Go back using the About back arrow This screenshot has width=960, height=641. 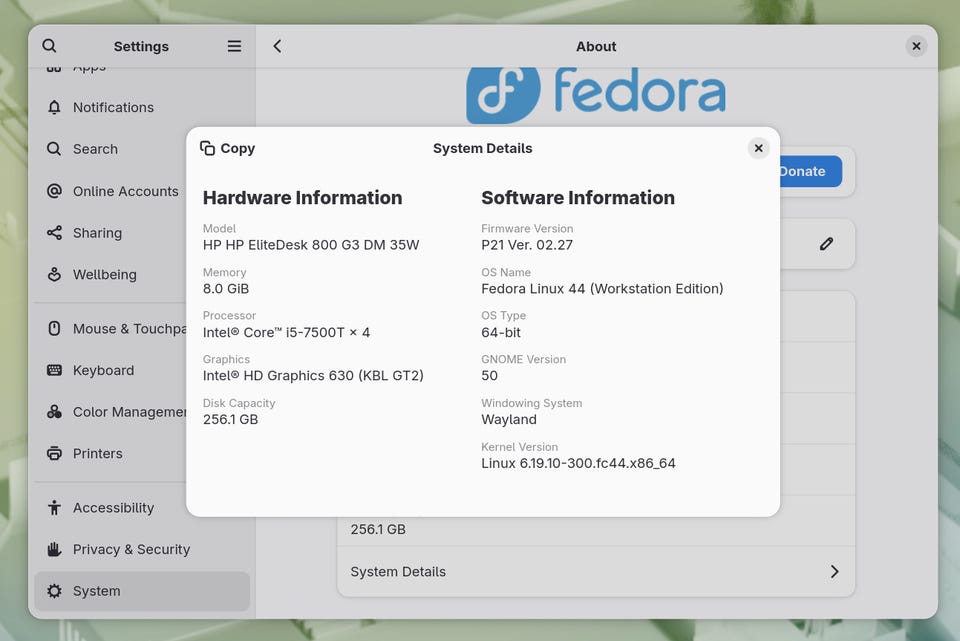tap(277, 46)
